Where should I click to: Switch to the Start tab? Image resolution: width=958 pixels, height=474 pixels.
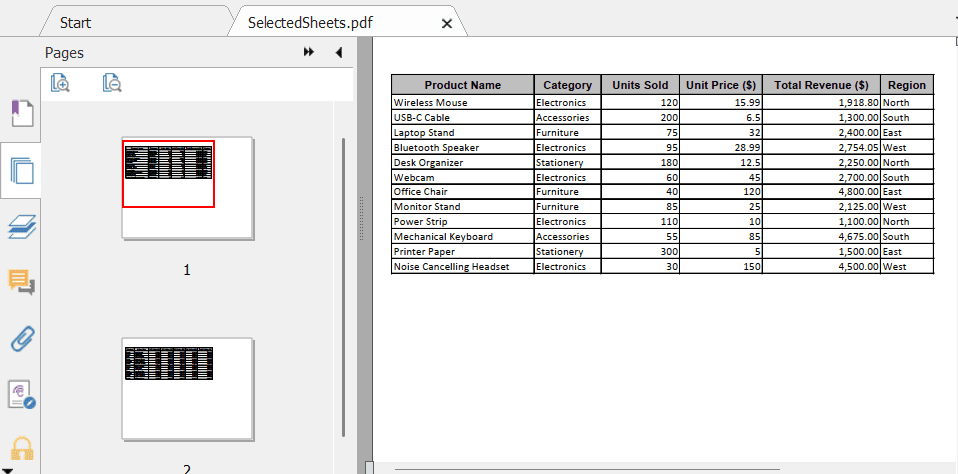(x=75, y=23)
